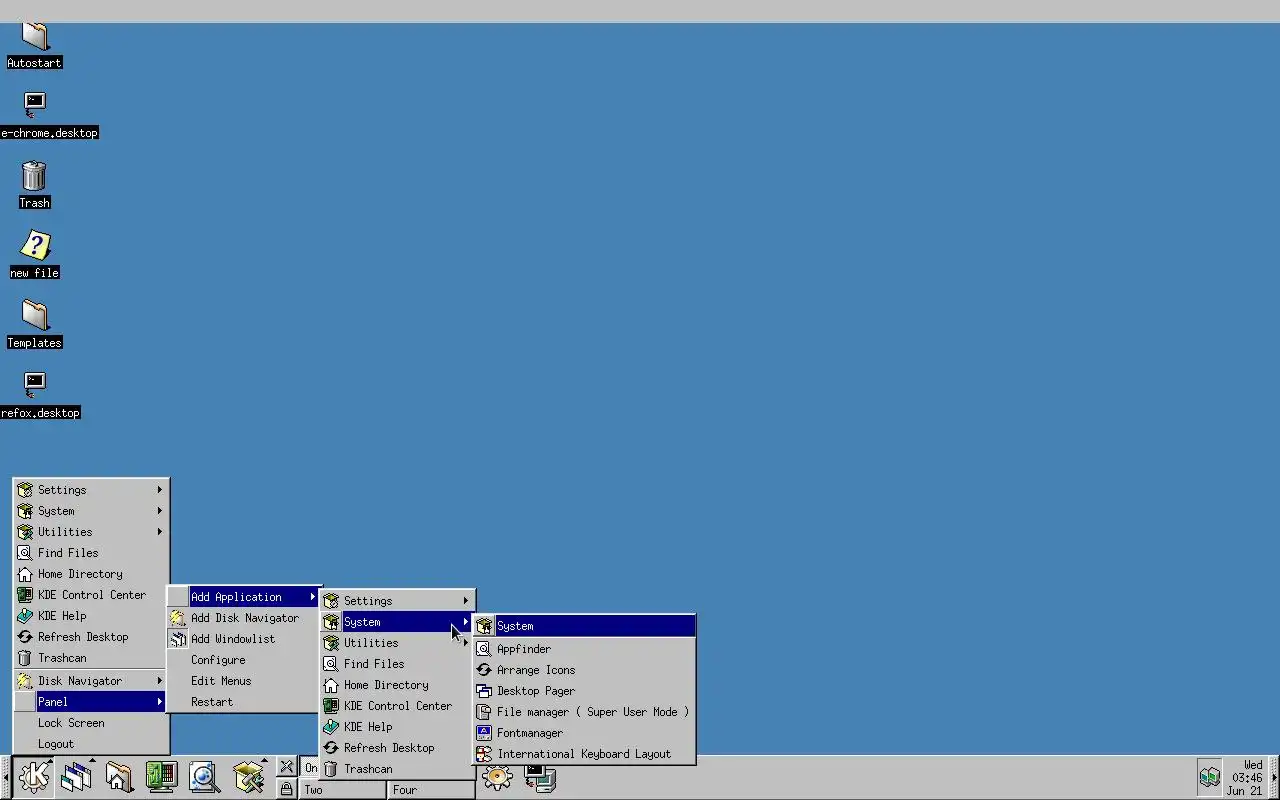This screenshot has width=1280, height=800.
Task: Add Home Directory from Add Application submenu
Action: [x=397, y=685]
